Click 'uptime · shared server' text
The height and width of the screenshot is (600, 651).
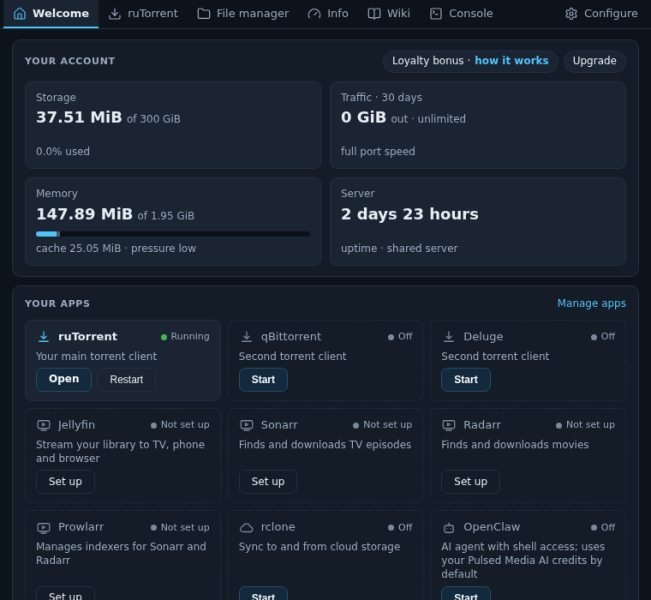pyautogui.click(x=399, y=248)
